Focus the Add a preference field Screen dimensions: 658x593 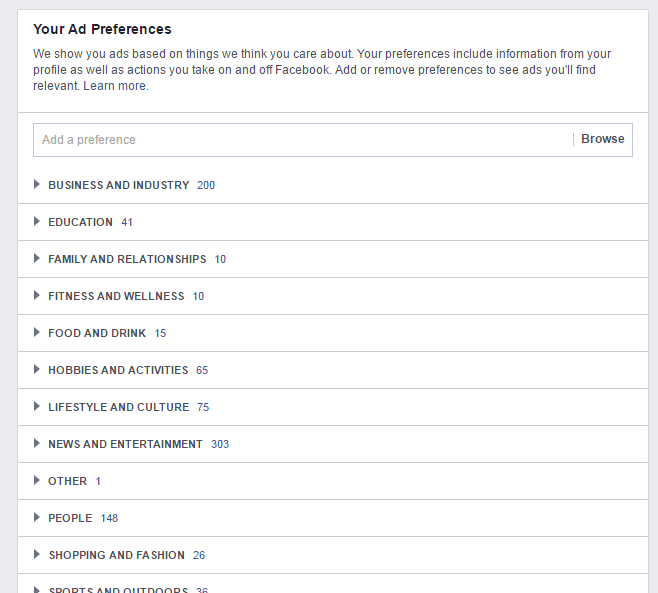303,140
